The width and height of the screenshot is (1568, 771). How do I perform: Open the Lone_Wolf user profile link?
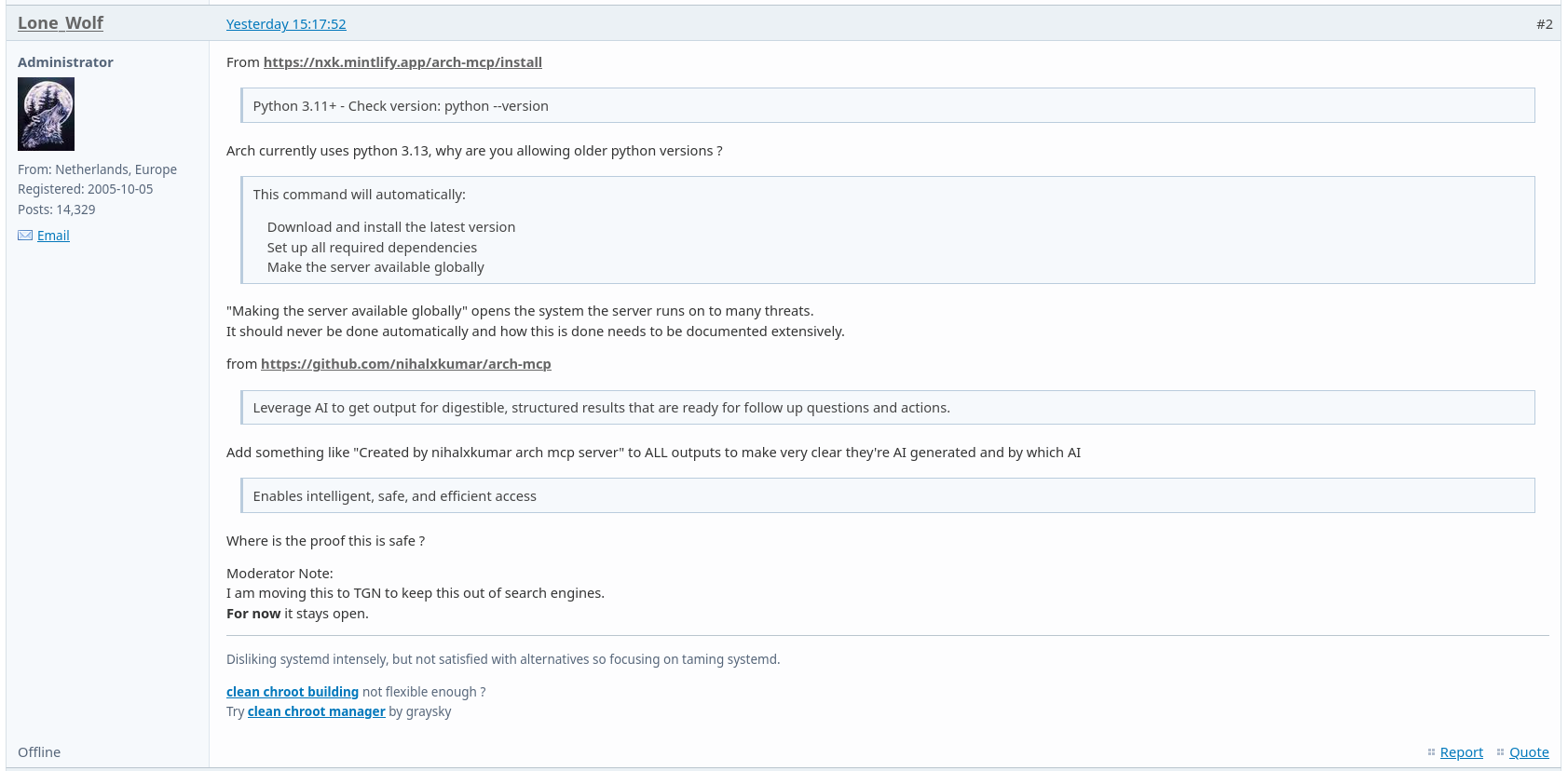[61, 23]
